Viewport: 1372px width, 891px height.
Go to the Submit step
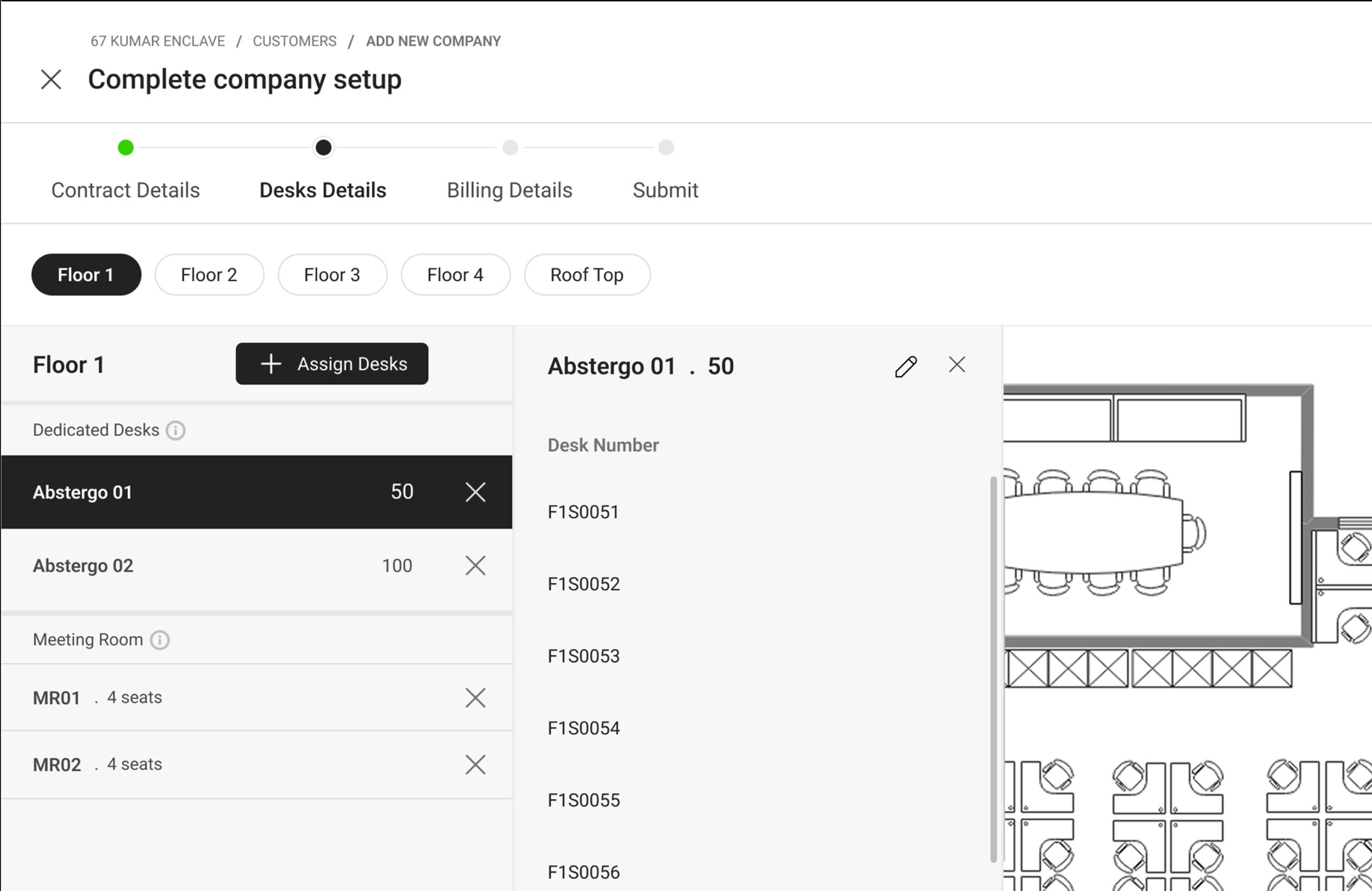(x=666, y=190)
